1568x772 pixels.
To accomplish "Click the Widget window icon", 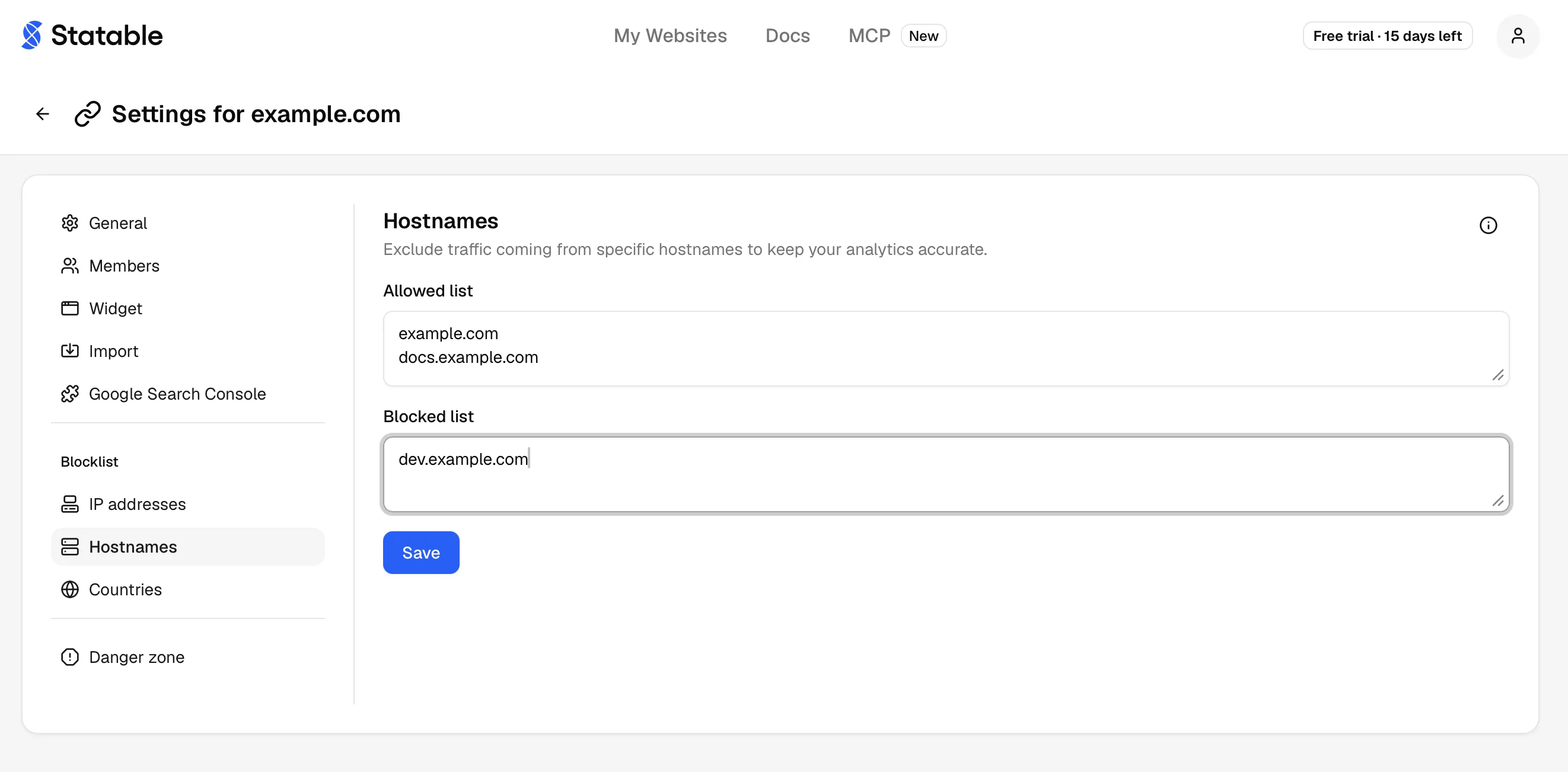I will [70, 308].
